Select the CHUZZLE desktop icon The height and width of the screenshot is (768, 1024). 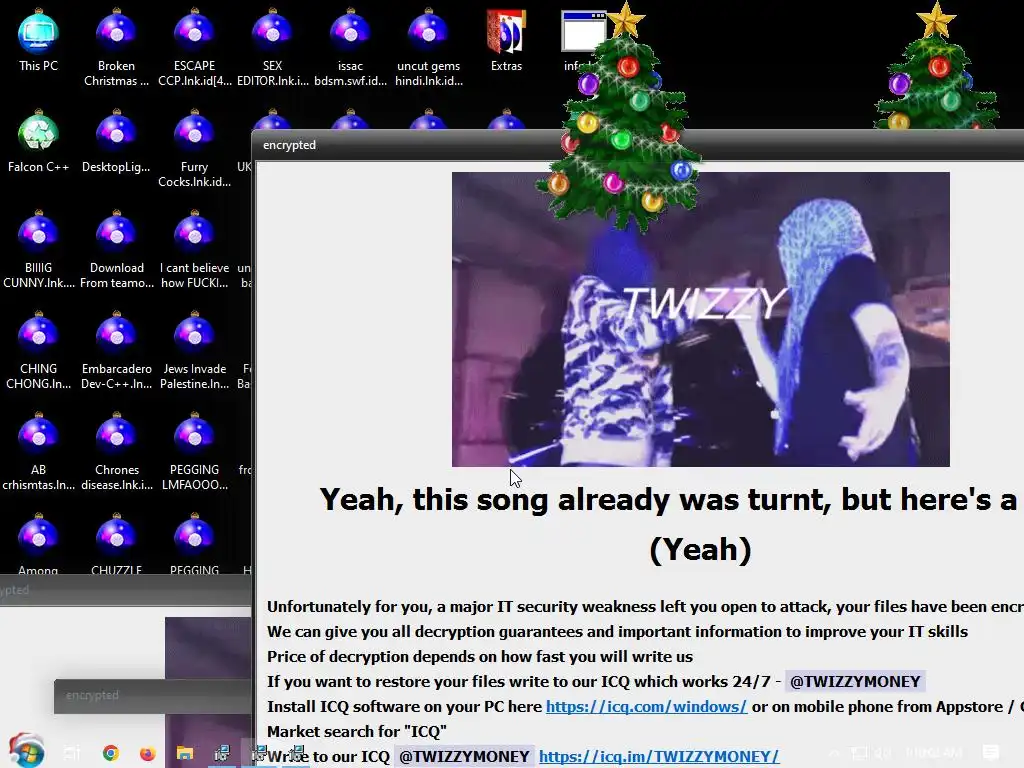(116, 544)
